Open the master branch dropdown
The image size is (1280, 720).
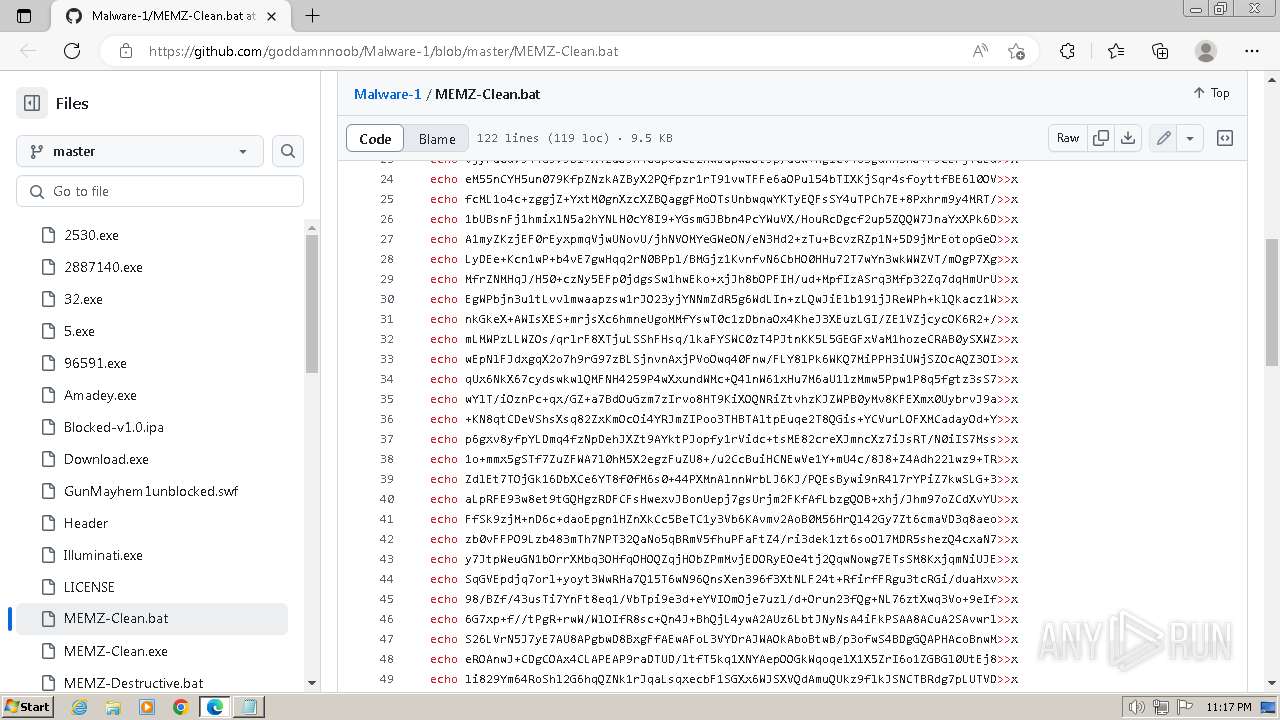[x=140, y=151]
